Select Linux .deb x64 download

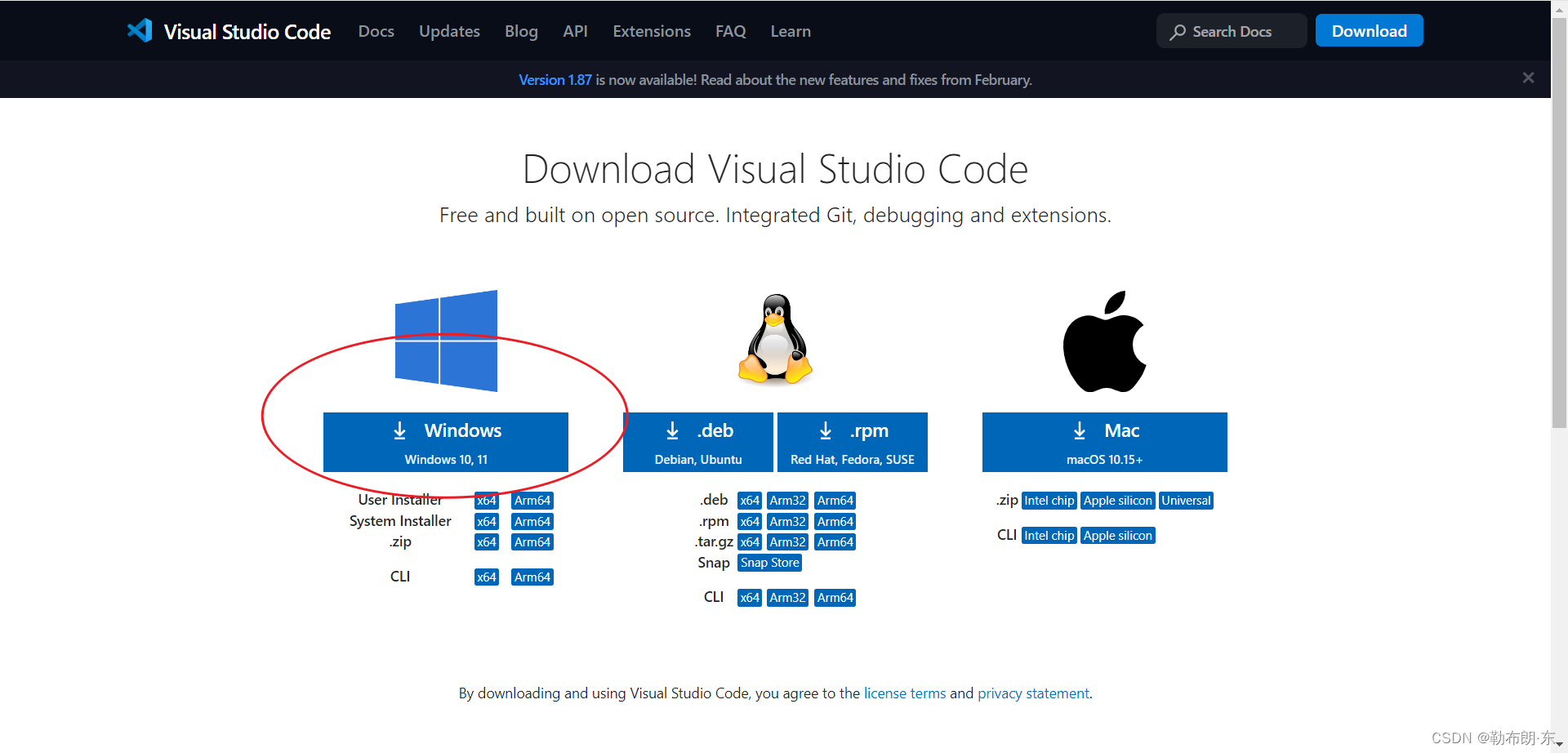(750, 501)
